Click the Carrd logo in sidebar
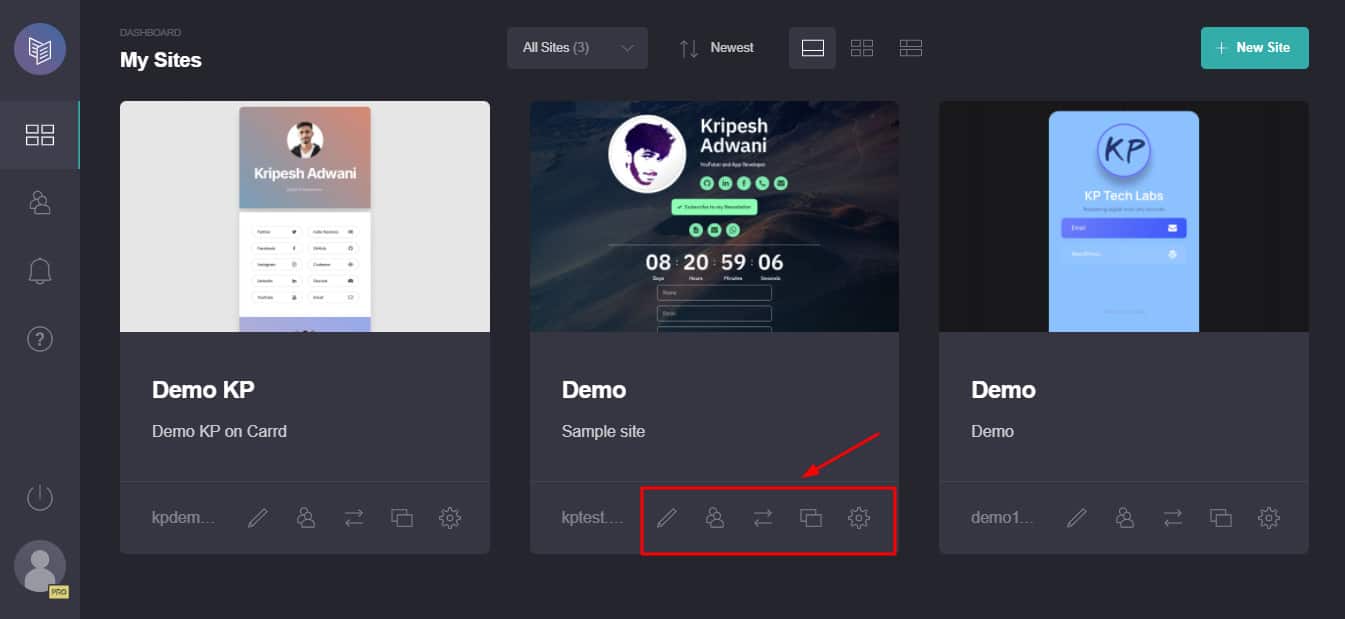This screenshot has height=619, width=1345. pos(40,49)
